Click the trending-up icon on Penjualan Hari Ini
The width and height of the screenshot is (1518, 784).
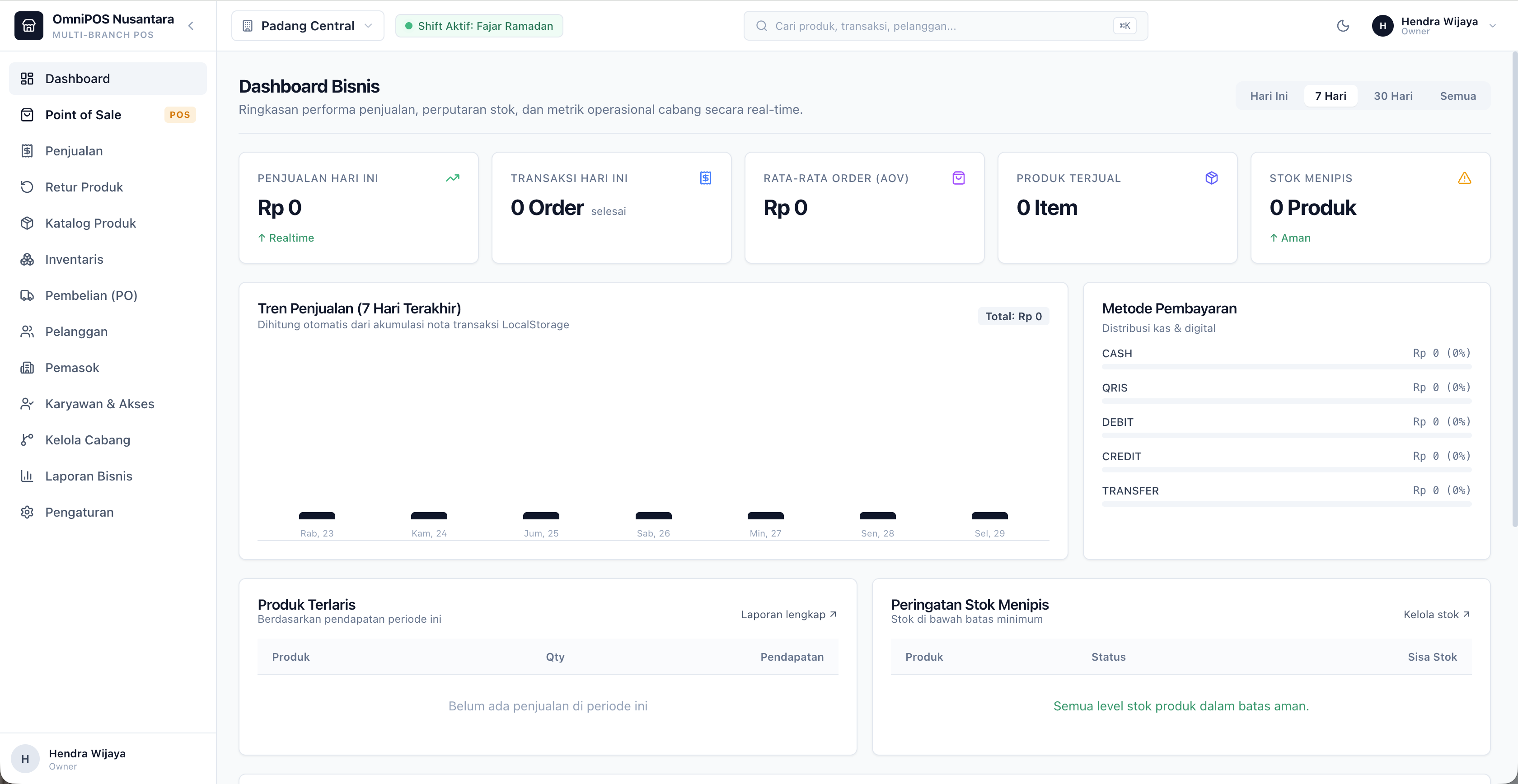tap(453, 178)
